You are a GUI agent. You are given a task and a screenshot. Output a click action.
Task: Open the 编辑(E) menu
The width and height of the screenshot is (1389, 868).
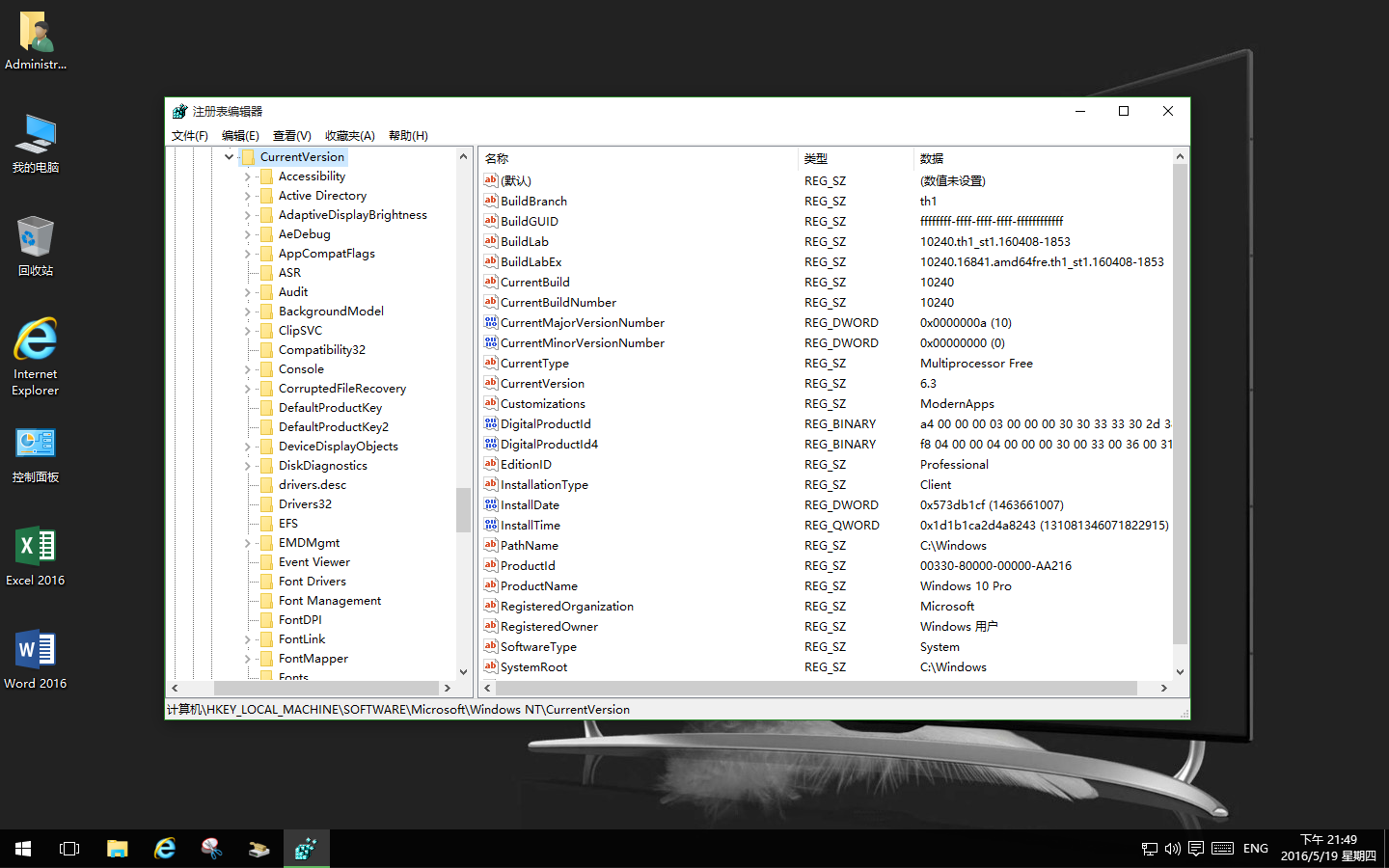point(240,136)
